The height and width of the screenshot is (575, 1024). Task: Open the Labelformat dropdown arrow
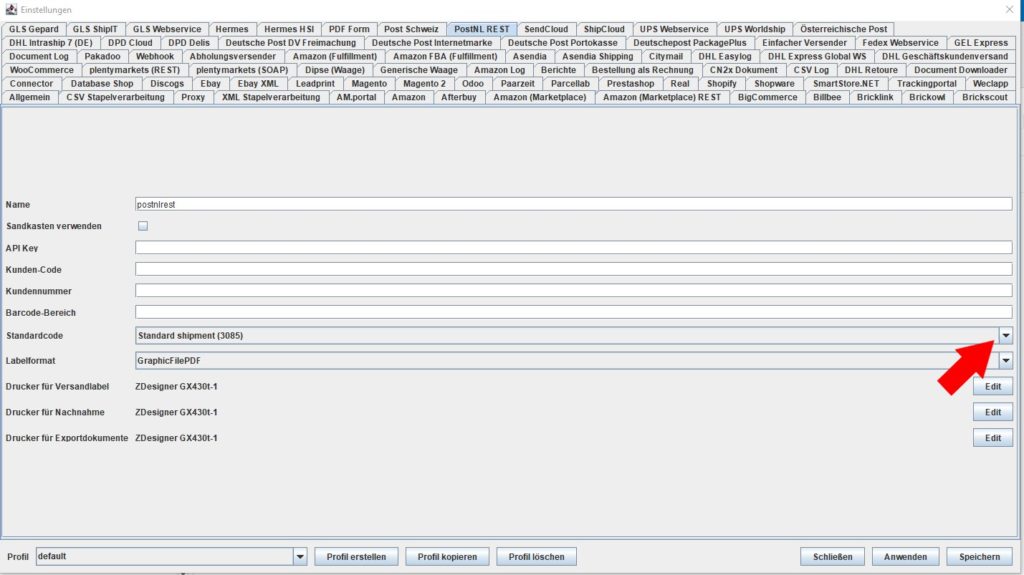(1005, 360)
